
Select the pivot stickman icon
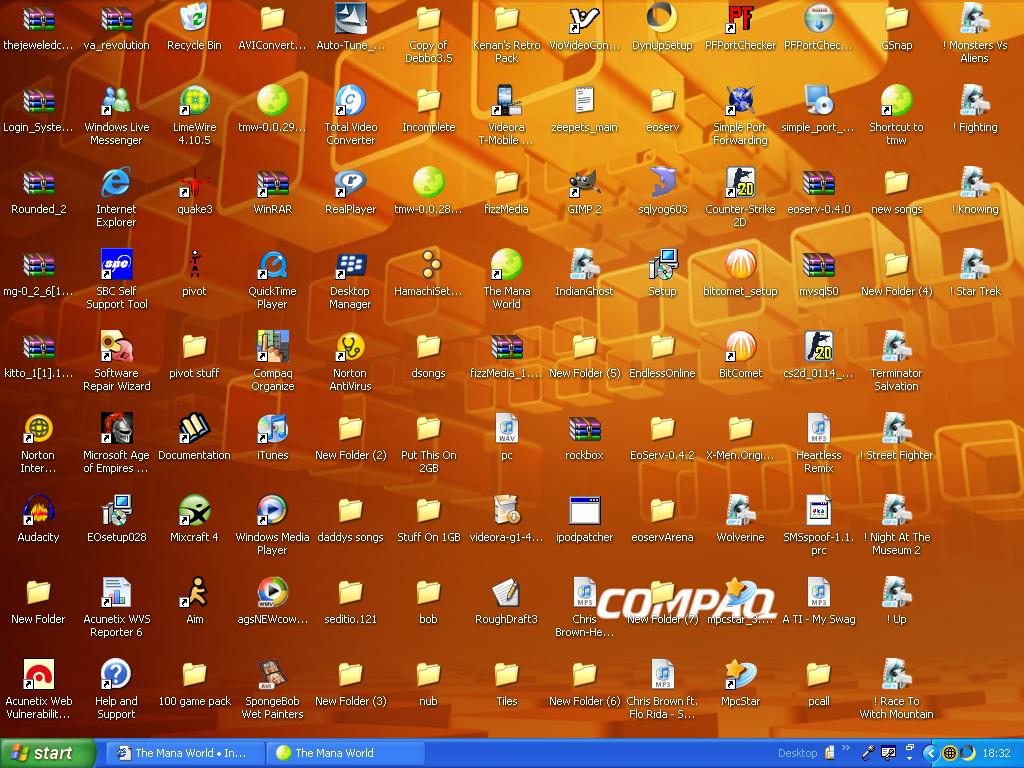click(x=194, y=264)
